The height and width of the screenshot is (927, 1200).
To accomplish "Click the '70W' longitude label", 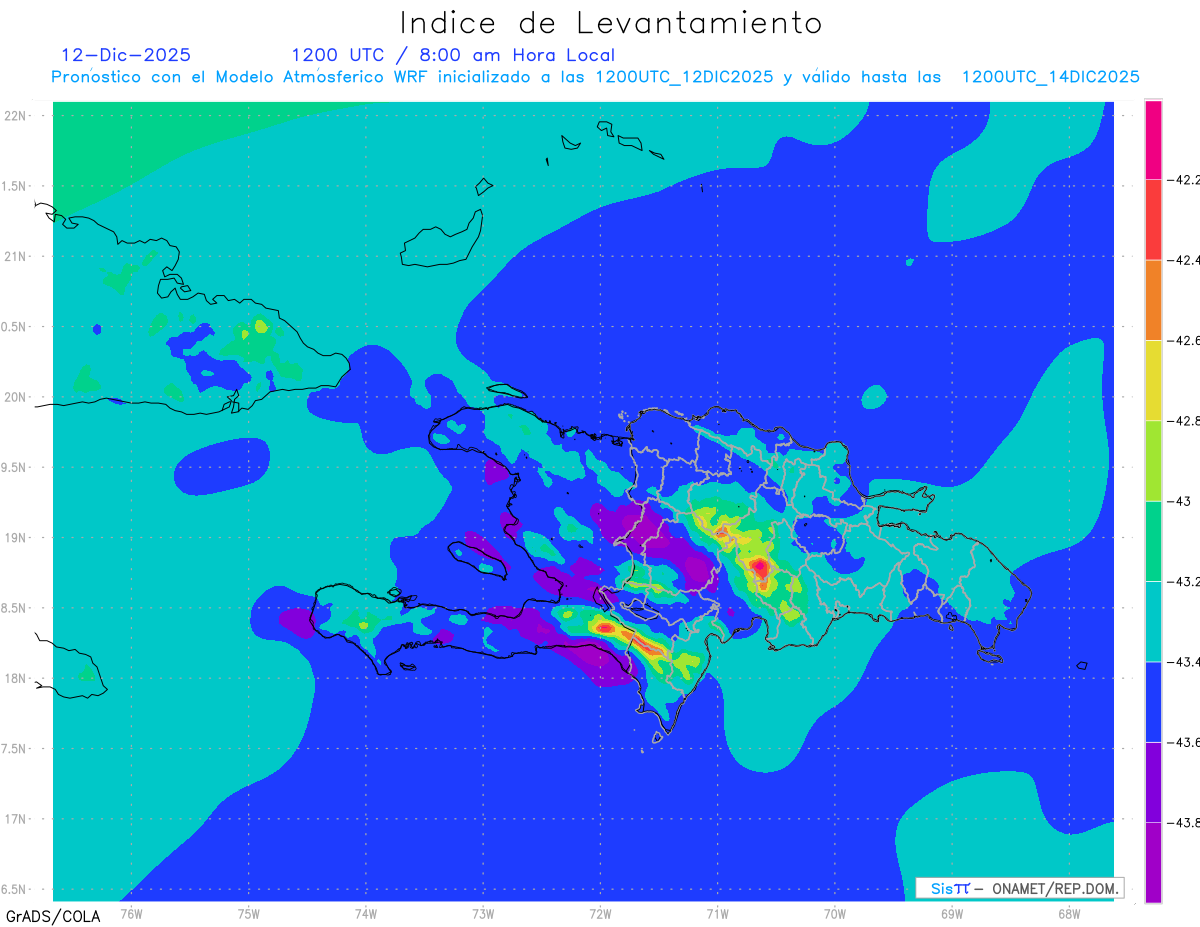I will point(834,912).
